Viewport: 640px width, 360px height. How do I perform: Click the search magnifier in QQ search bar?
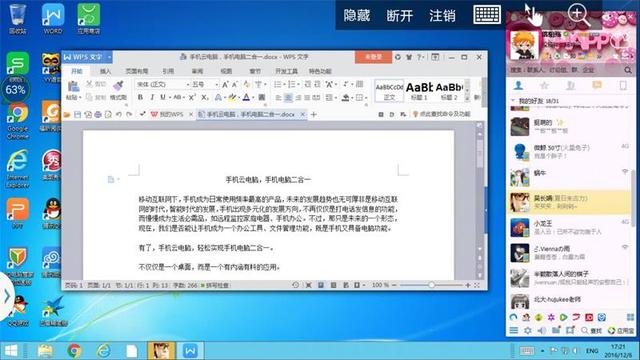click(628, 70)
